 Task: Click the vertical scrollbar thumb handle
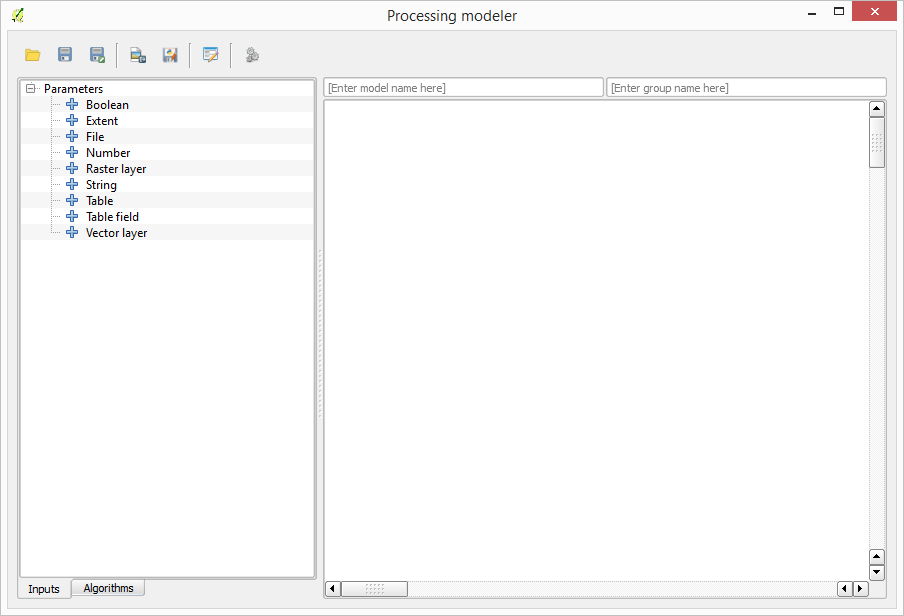(877, 142)
